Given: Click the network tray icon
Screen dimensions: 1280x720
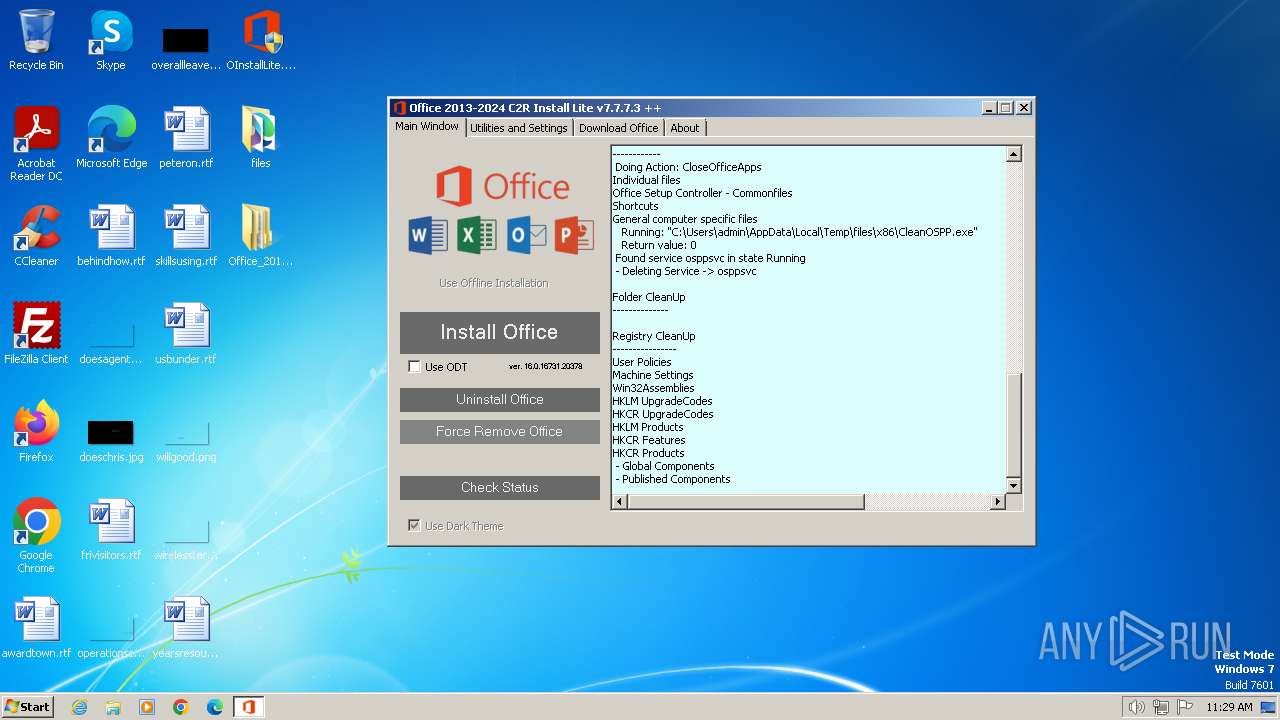Looking at the screenshot, I should 1161,707.
